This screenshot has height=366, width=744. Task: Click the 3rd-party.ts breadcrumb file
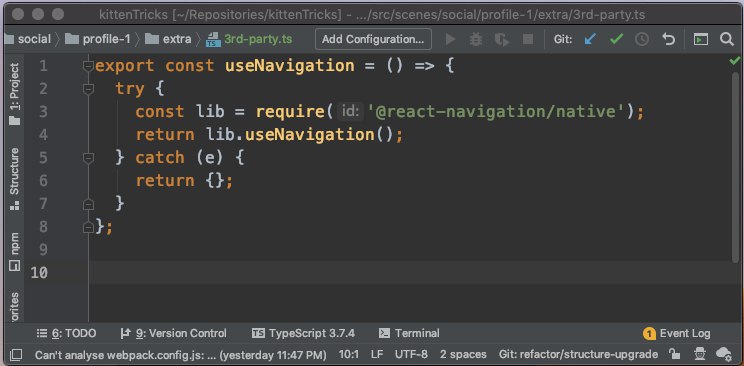point(250,39)
